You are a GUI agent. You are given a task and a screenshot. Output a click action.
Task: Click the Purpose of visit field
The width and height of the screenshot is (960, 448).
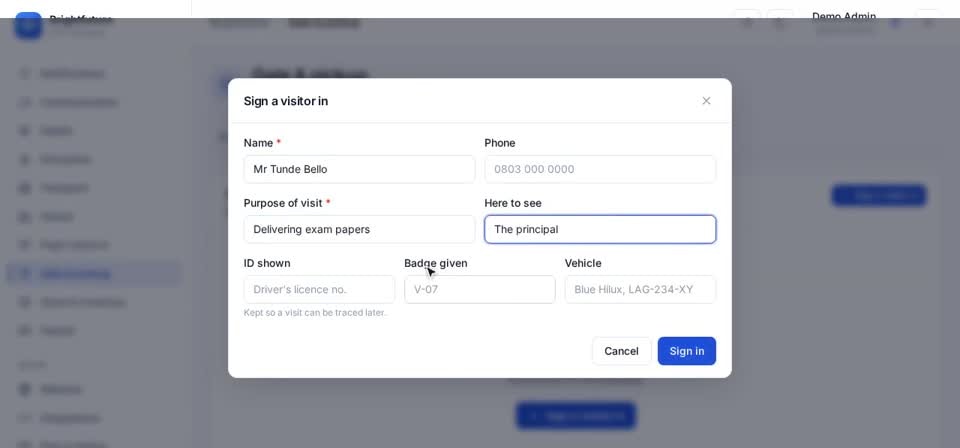click(x=359, y=230)
